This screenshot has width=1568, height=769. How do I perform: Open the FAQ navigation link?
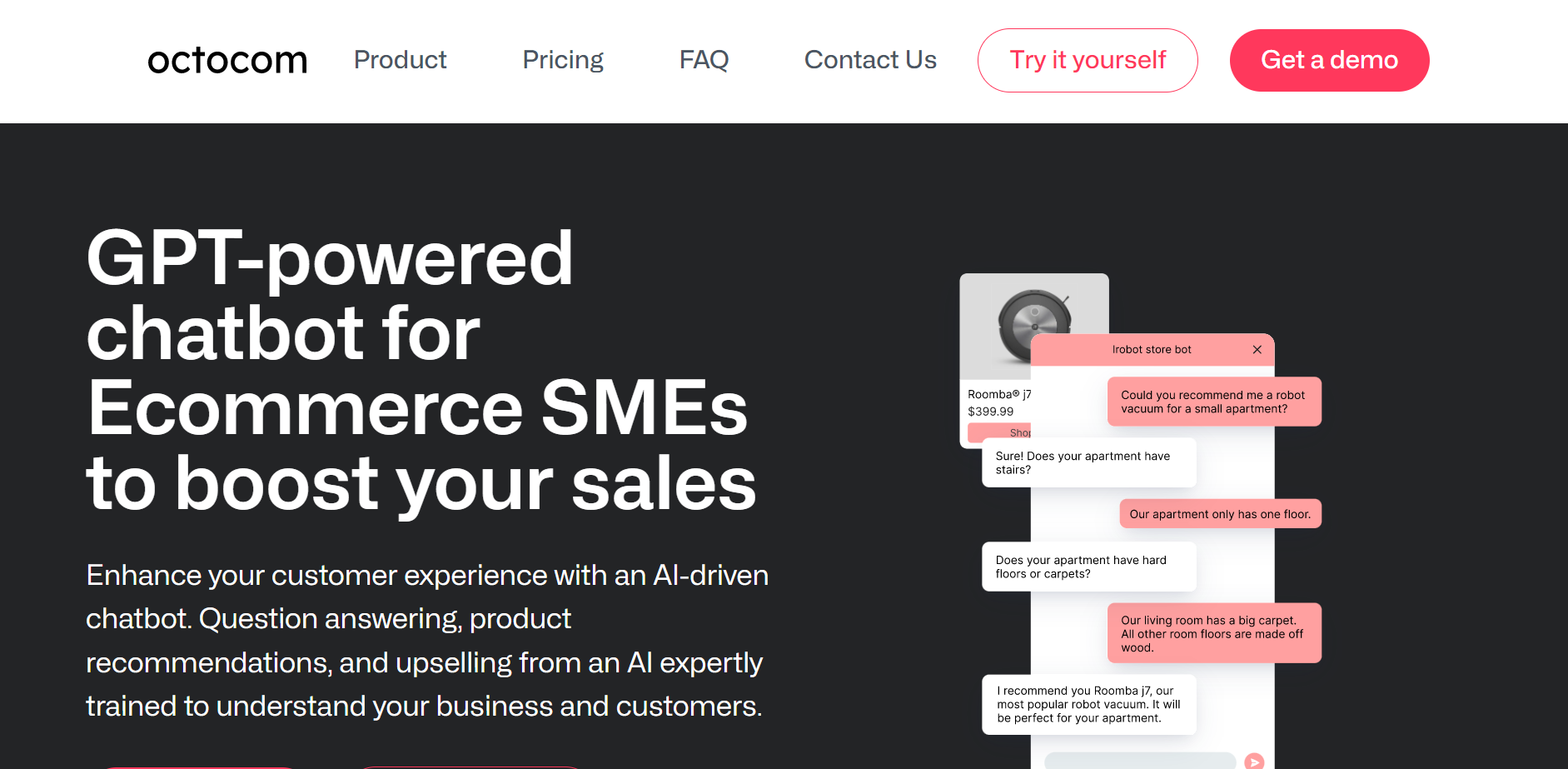click(704, 60)
